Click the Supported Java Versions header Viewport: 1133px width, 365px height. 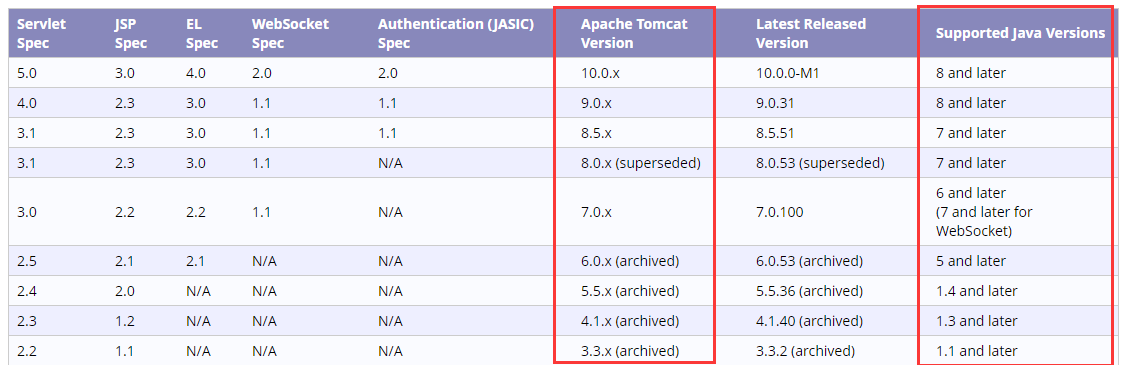(1020, 33)
